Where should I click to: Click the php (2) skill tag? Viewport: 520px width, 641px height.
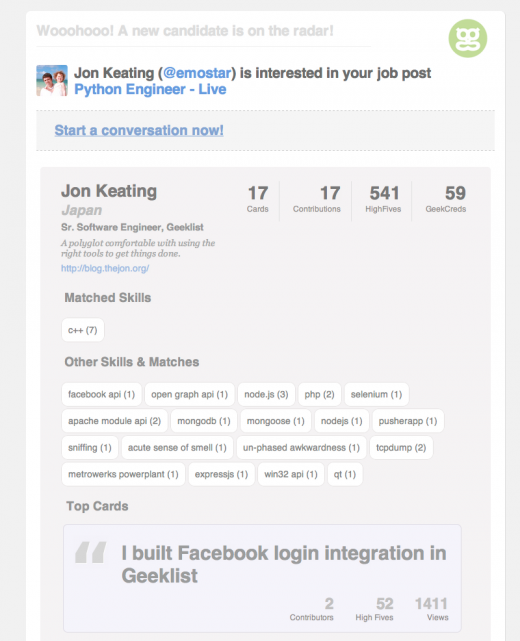tap(319, 394)
